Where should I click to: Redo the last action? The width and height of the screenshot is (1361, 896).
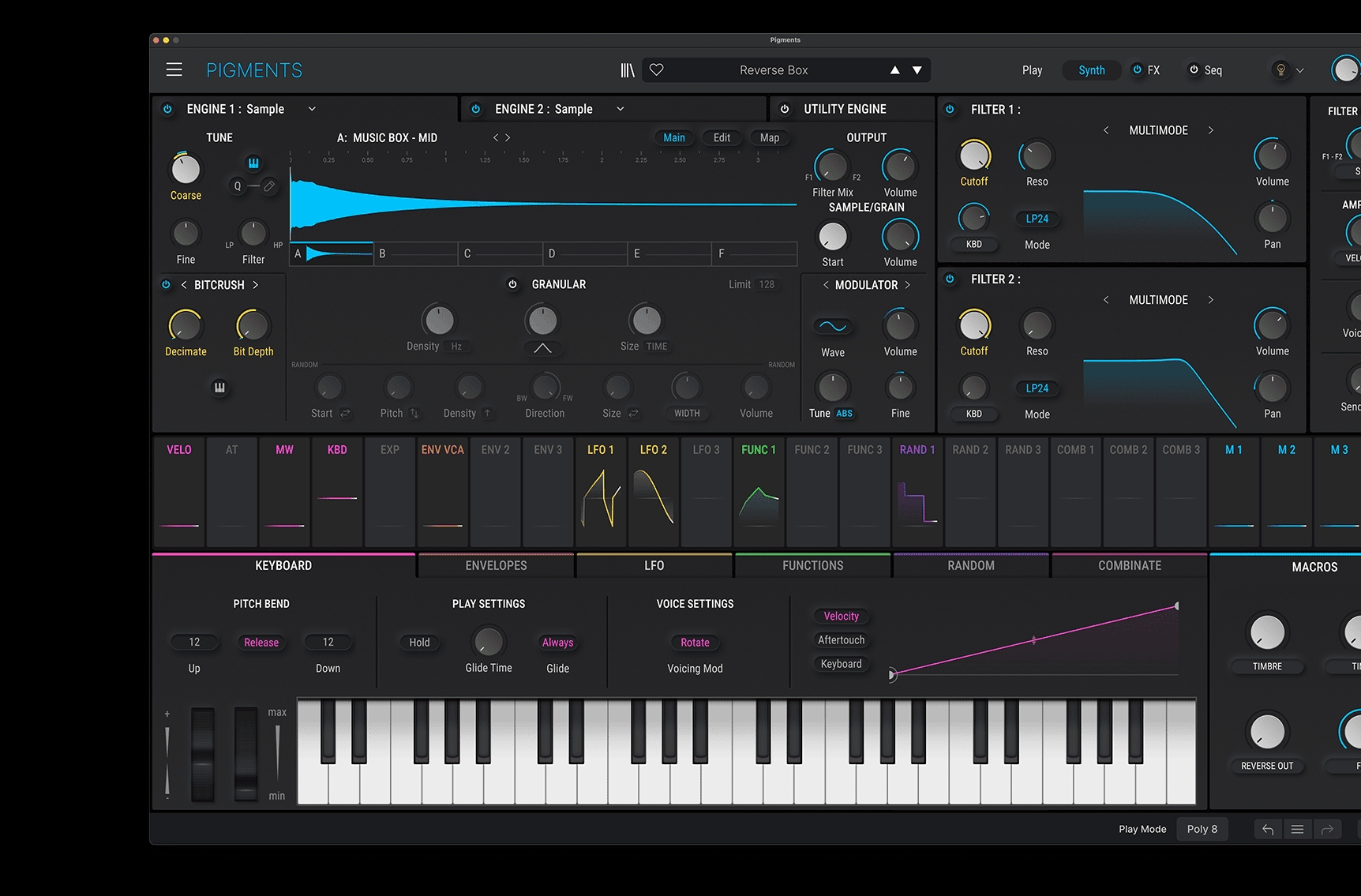click(x=1327, y=829)
